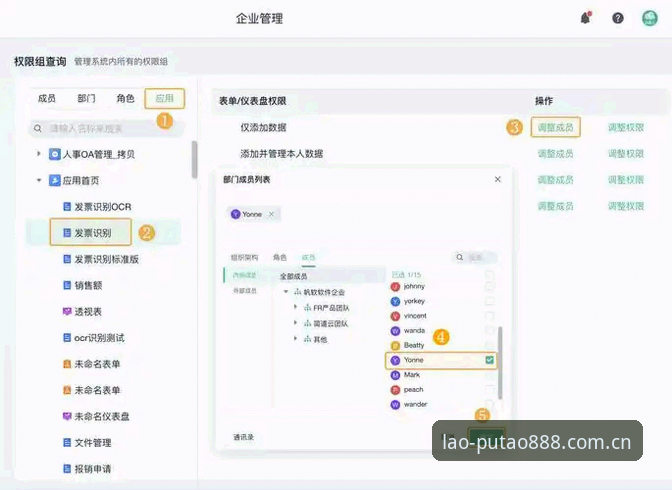Click the dialog search magnifier icon
The width and height of the screenshot is (672, 490).
459,257
